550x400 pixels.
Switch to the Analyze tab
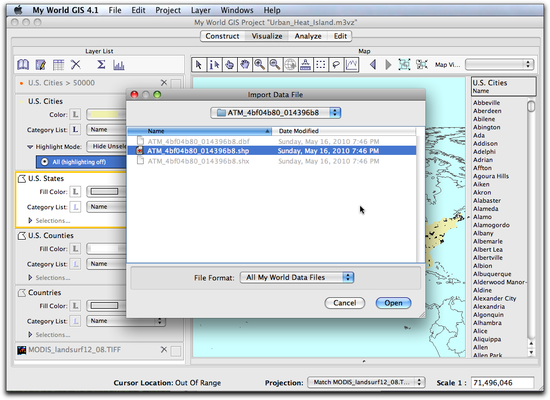click(x=308, y=36)
